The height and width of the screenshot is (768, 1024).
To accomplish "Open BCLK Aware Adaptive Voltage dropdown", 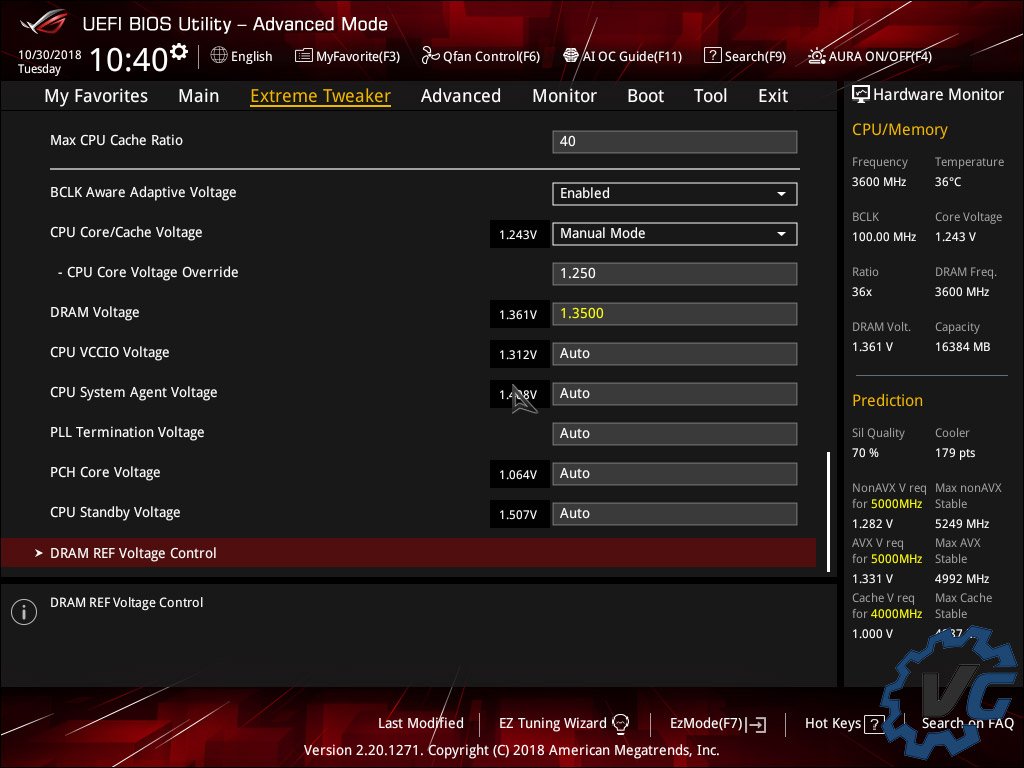I will pos(675,193).
